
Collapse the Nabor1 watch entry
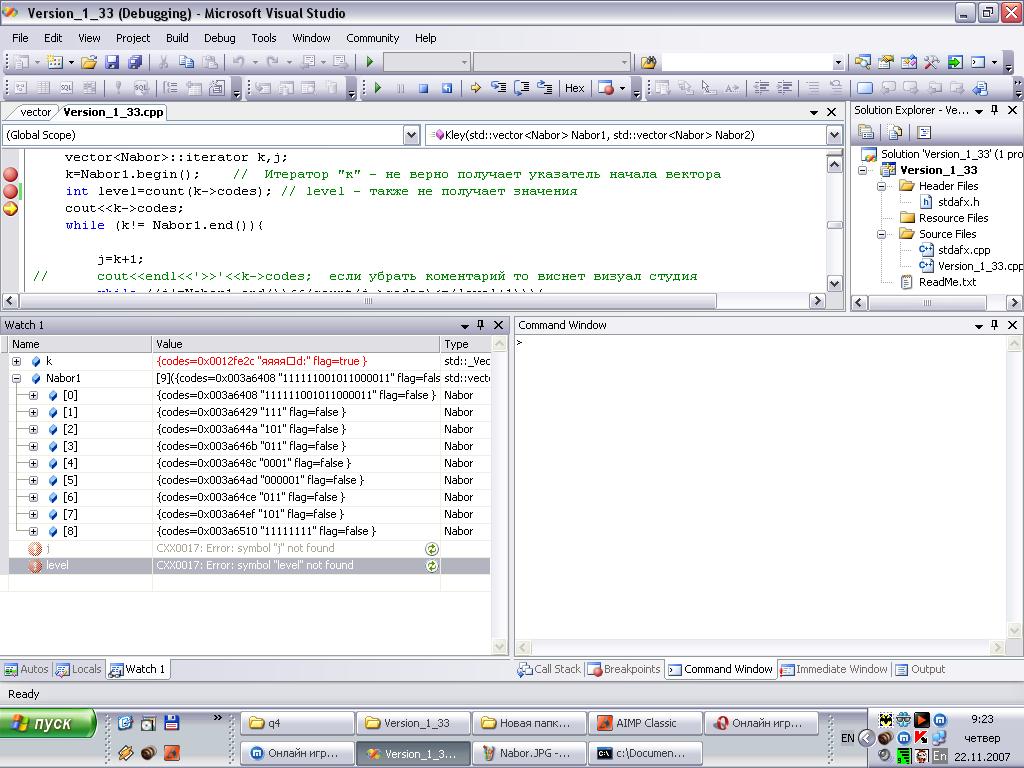click(x=16, y=378)
